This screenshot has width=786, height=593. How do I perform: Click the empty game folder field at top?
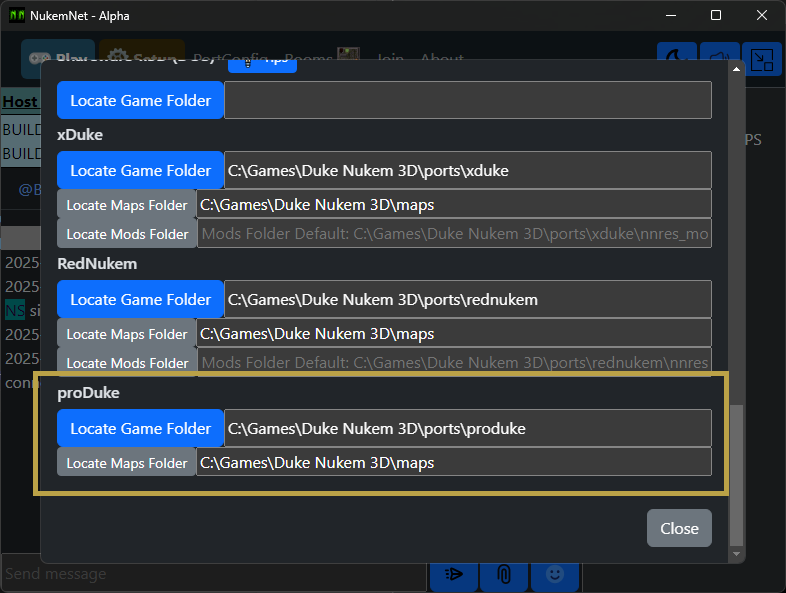tap(468, 100)
